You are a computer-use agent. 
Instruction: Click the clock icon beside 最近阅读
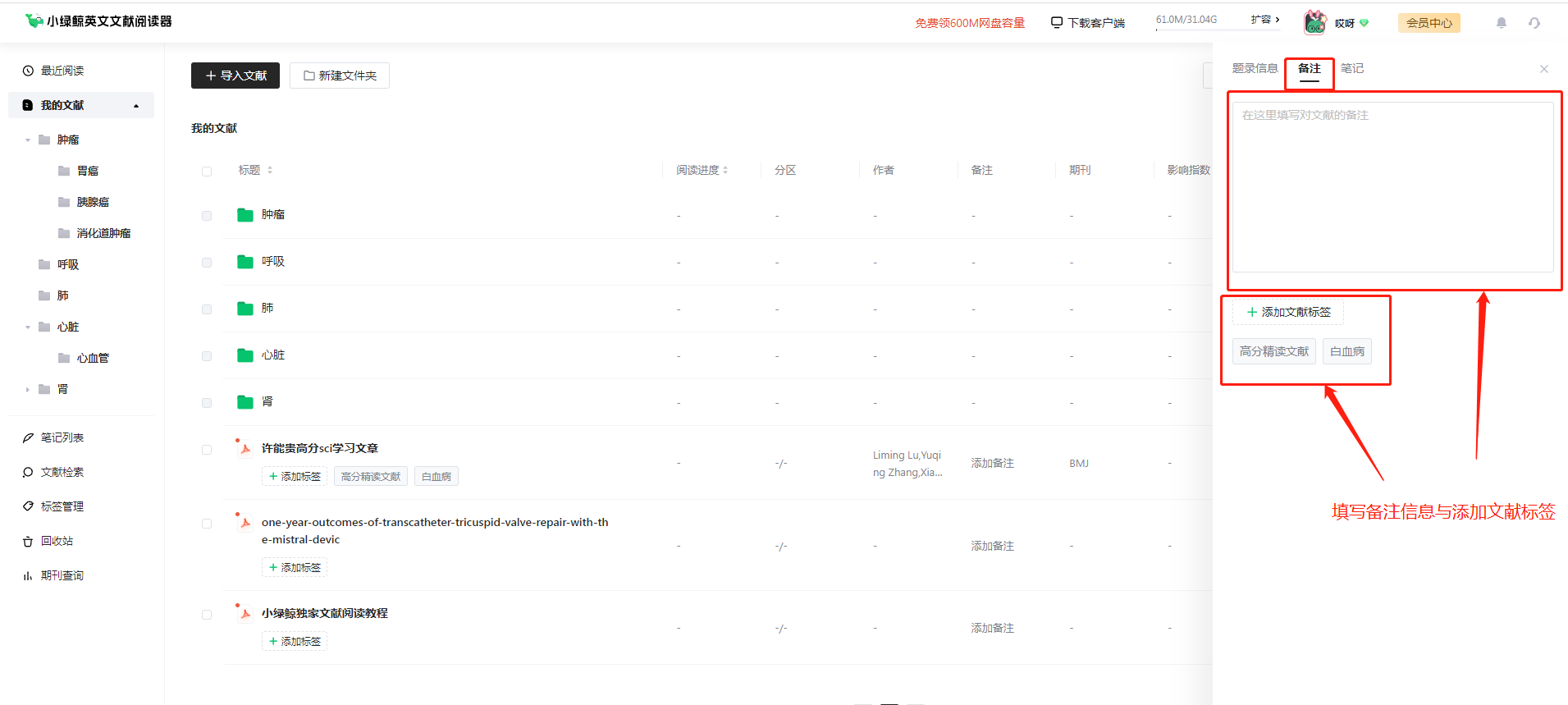28,71
